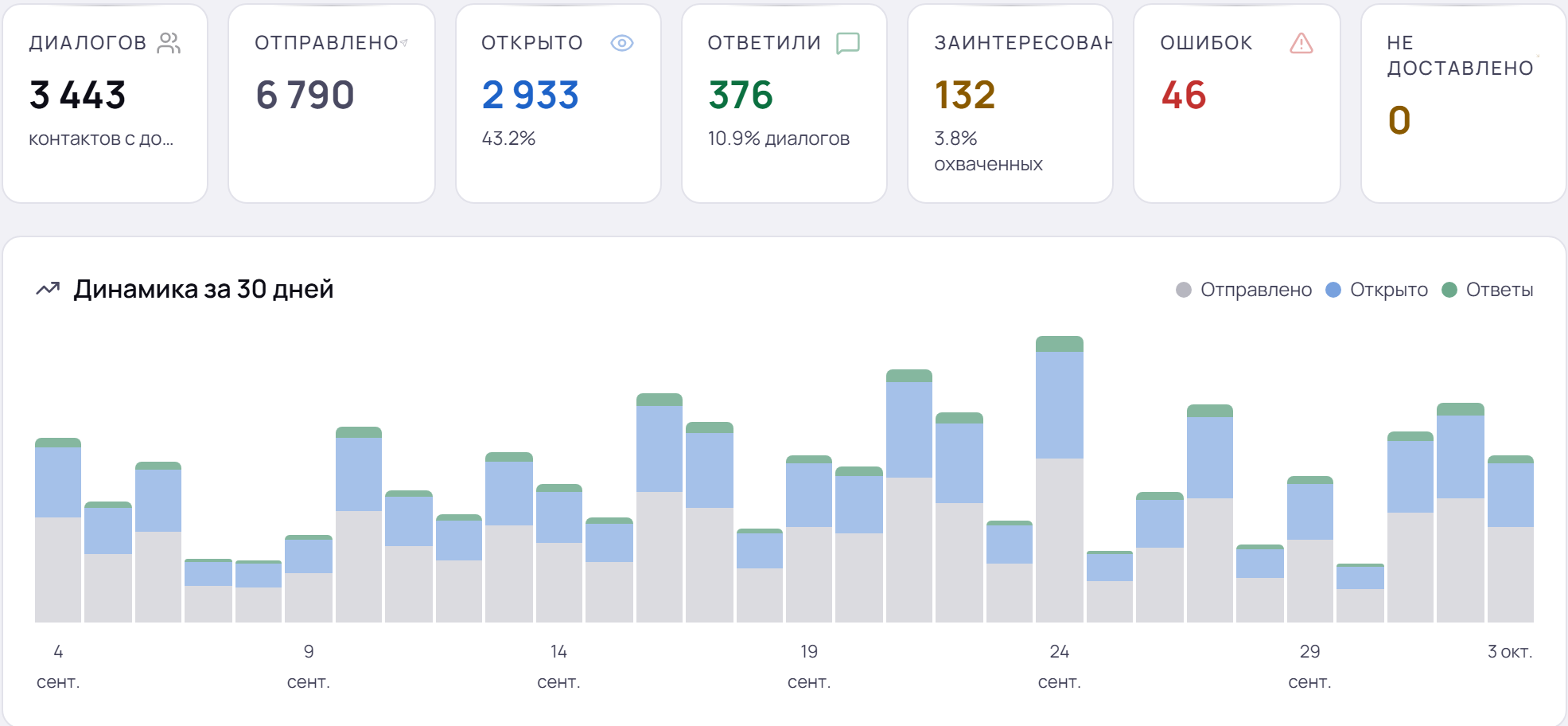Click the send arrow icon beside Отправлено
The height and width of the screenshot is (726, 1568).
pyautogui.click(x=404, y=43)
